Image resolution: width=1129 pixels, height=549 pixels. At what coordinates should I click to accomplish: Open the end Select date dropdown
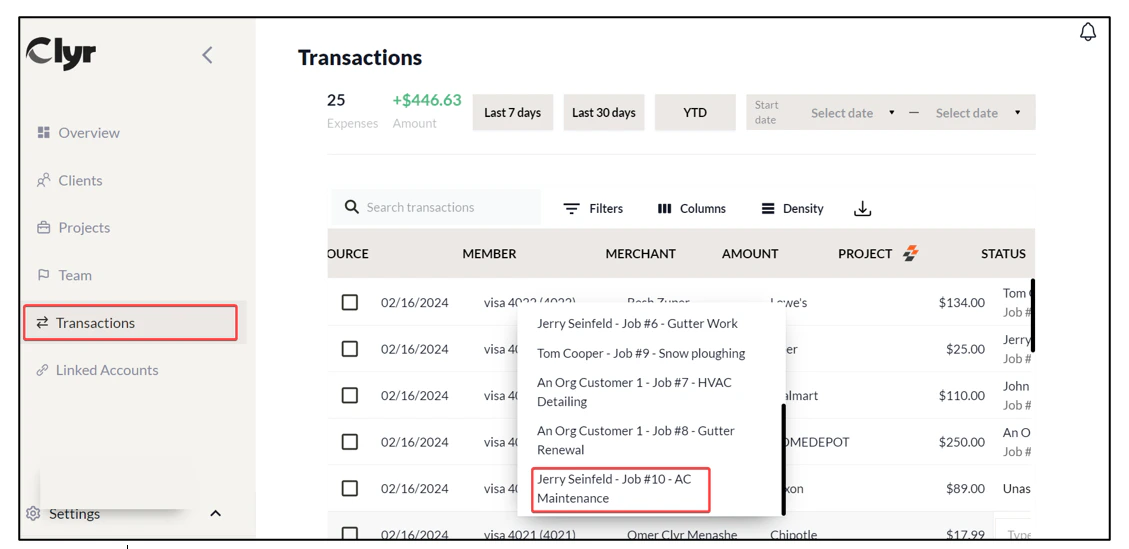(978, 112)
